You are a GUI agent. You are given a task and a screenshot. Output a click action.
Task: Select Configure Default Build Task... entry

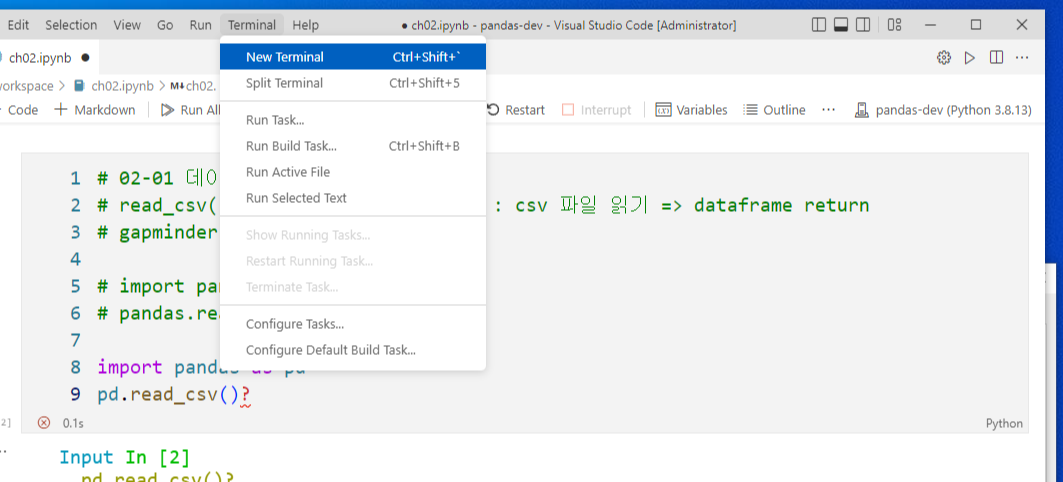[x=353, y=350]
